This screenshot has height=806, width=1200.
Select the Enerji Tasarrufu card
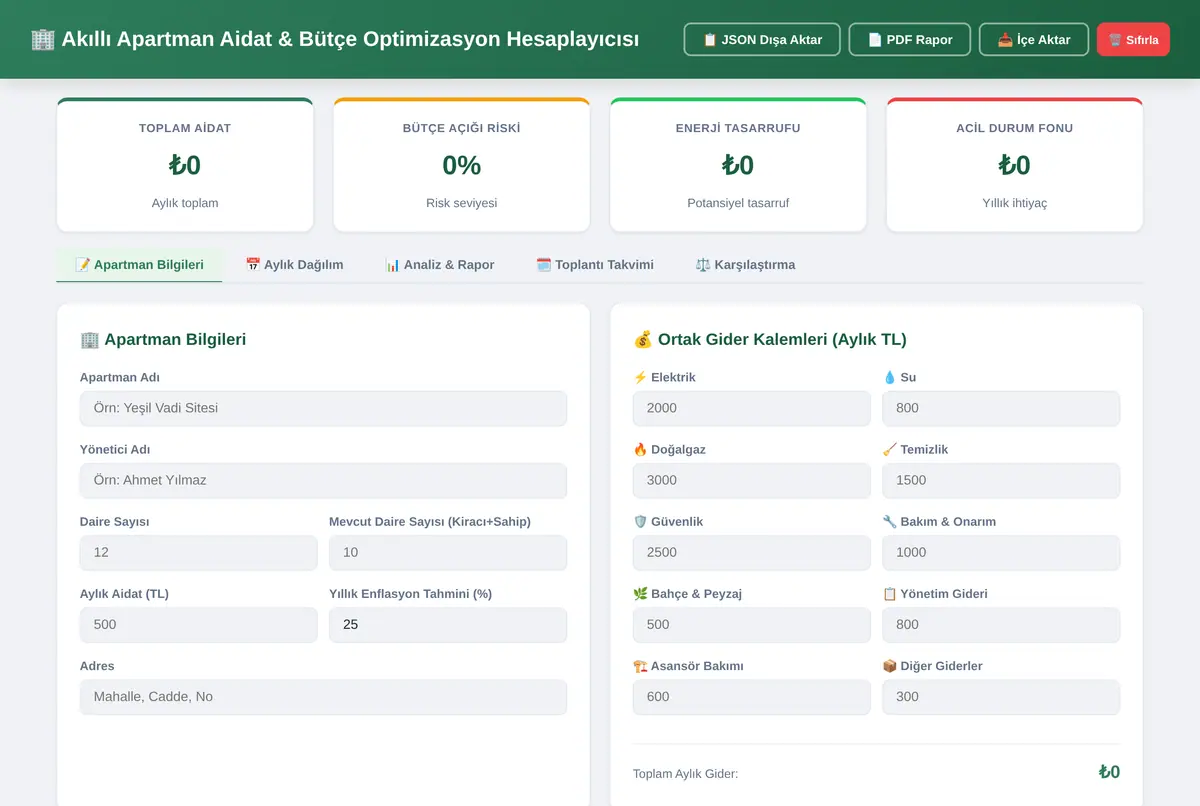point(738,165)
